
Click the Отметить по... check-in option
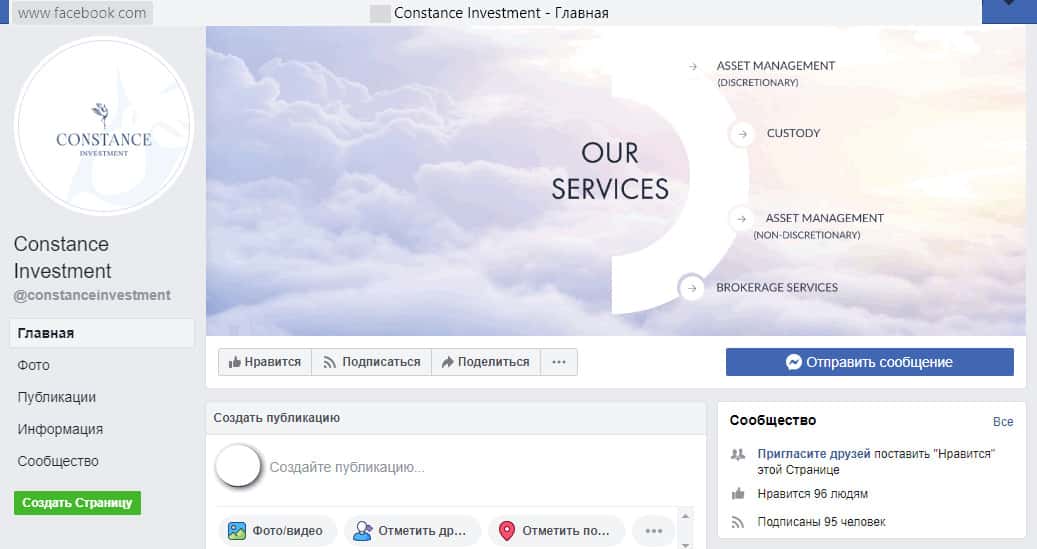click(x=556, y=530)
